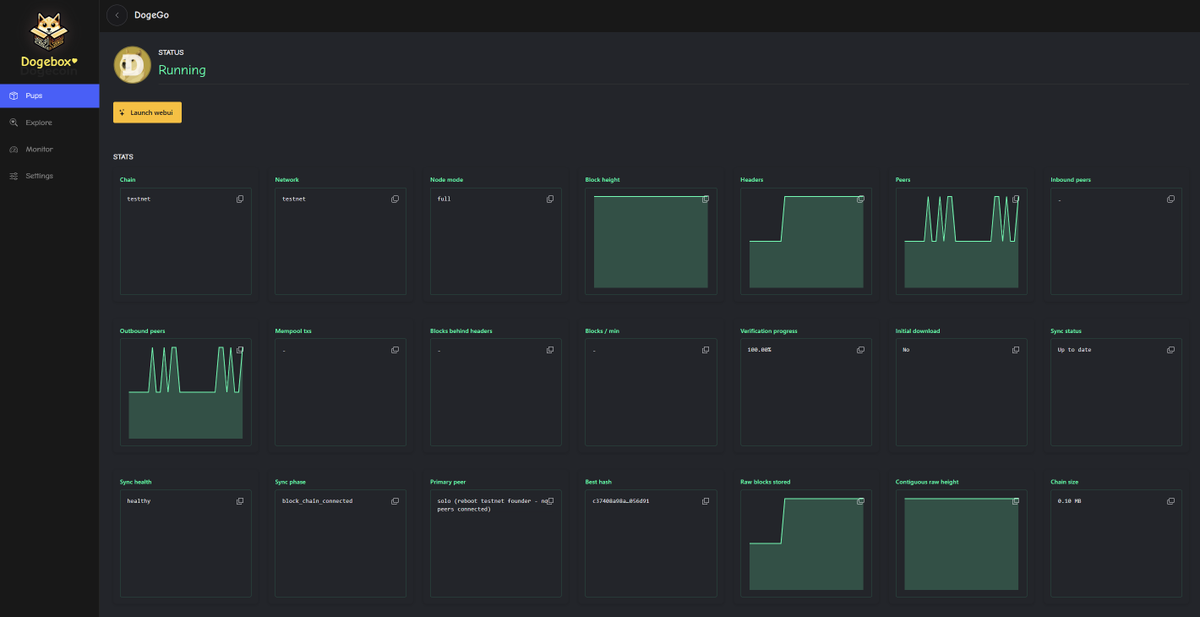The width and height of the screenshot is (1200, 617).
Task: Click the 'No' initial download value
Action: (906, 350)
